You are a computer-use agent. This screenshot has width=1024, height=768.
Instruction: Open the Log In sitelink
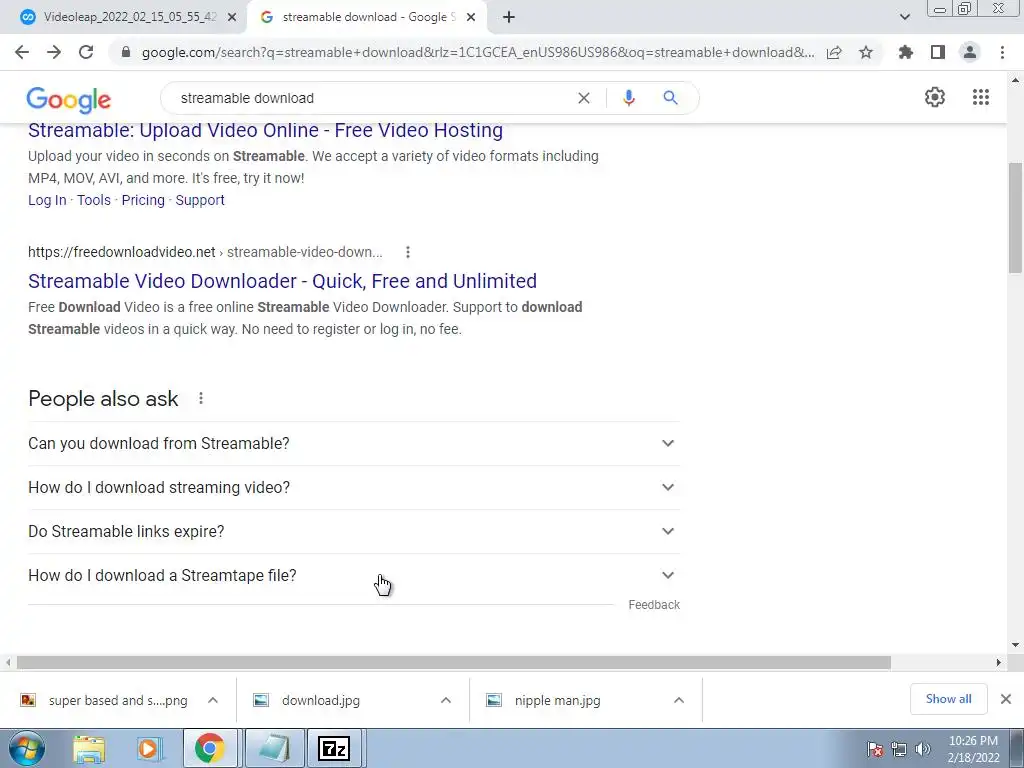pos(47,200)
